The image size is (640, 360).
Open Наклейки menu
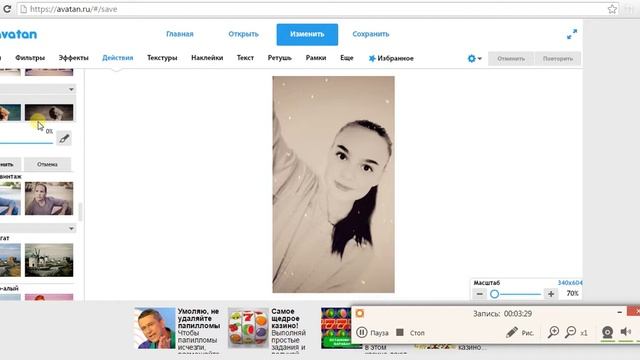coord(207,58)
